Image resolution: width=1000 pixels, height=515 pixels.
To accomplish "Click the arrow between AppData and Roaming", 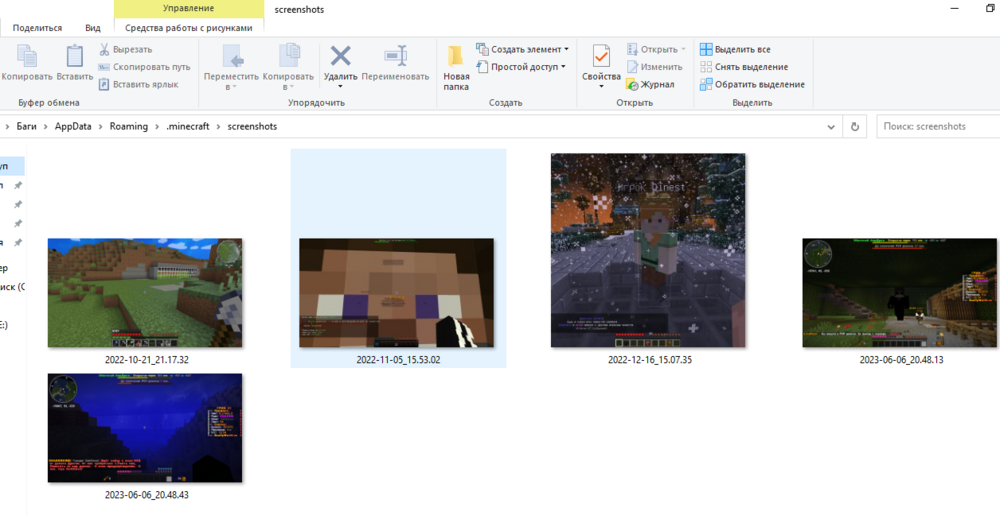I will (x=101, y=126).
